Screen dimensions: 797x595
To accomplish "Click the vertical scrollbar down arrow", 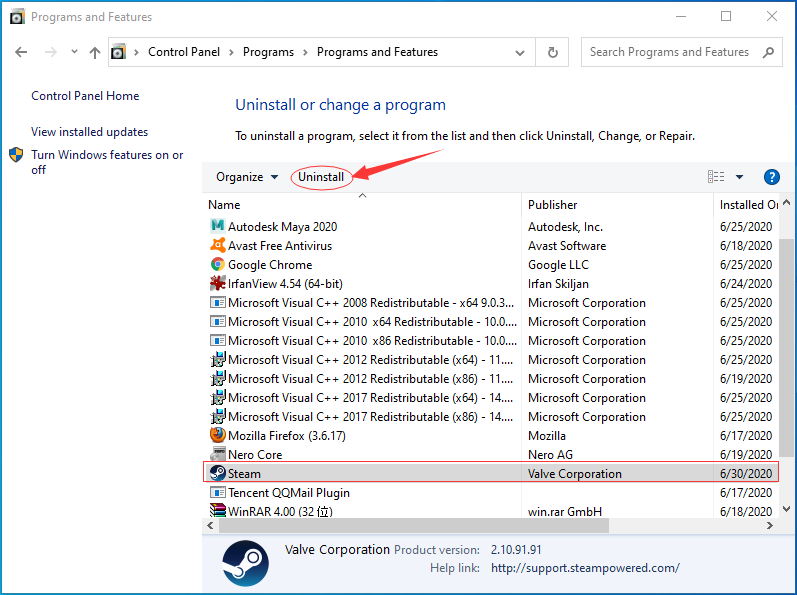I will (x=786, y=509).
